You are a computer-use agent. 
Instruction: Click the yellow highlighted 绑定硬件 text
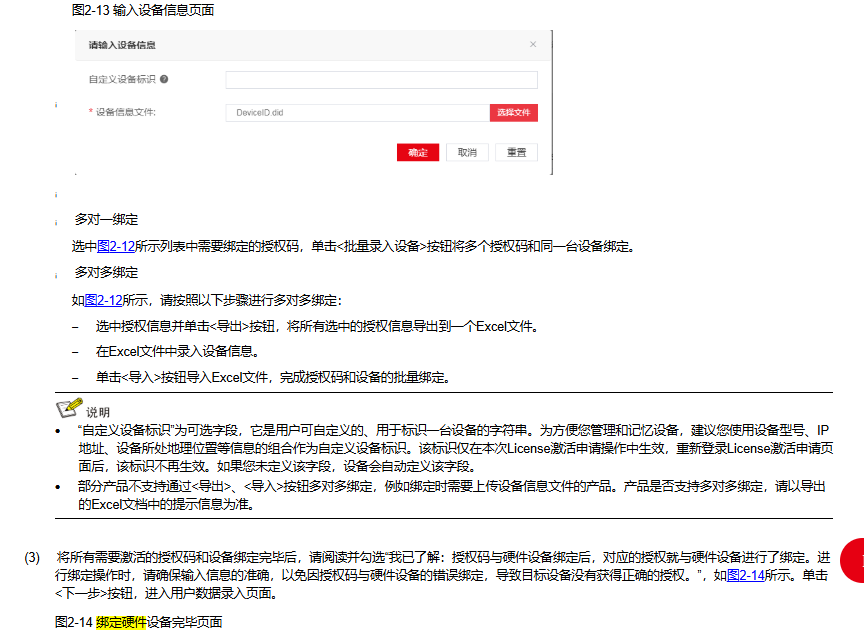click(121, 622)
